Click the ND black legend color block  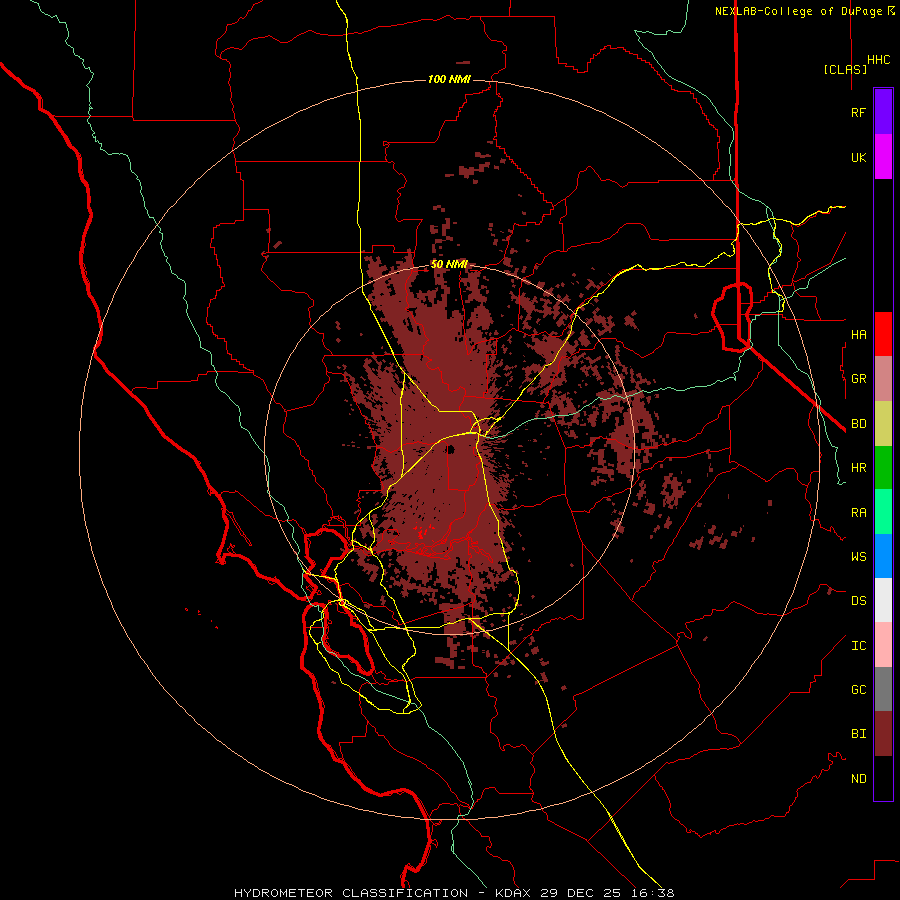point(883,778)
